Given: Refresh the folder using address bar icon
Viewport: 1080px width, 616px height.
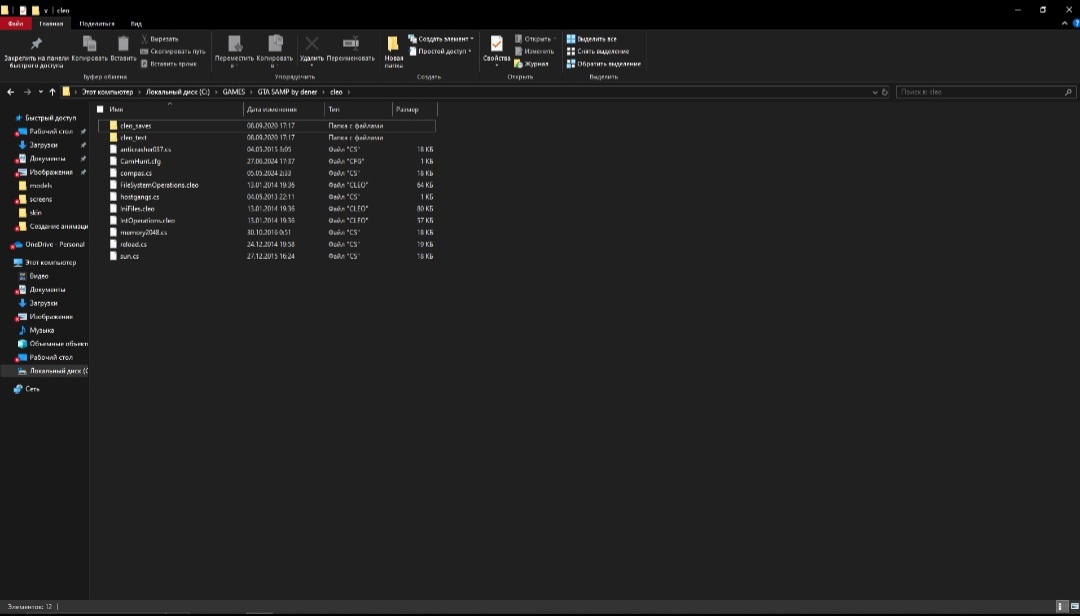Looking at the screenshot, I should click(x=885, y=92).
